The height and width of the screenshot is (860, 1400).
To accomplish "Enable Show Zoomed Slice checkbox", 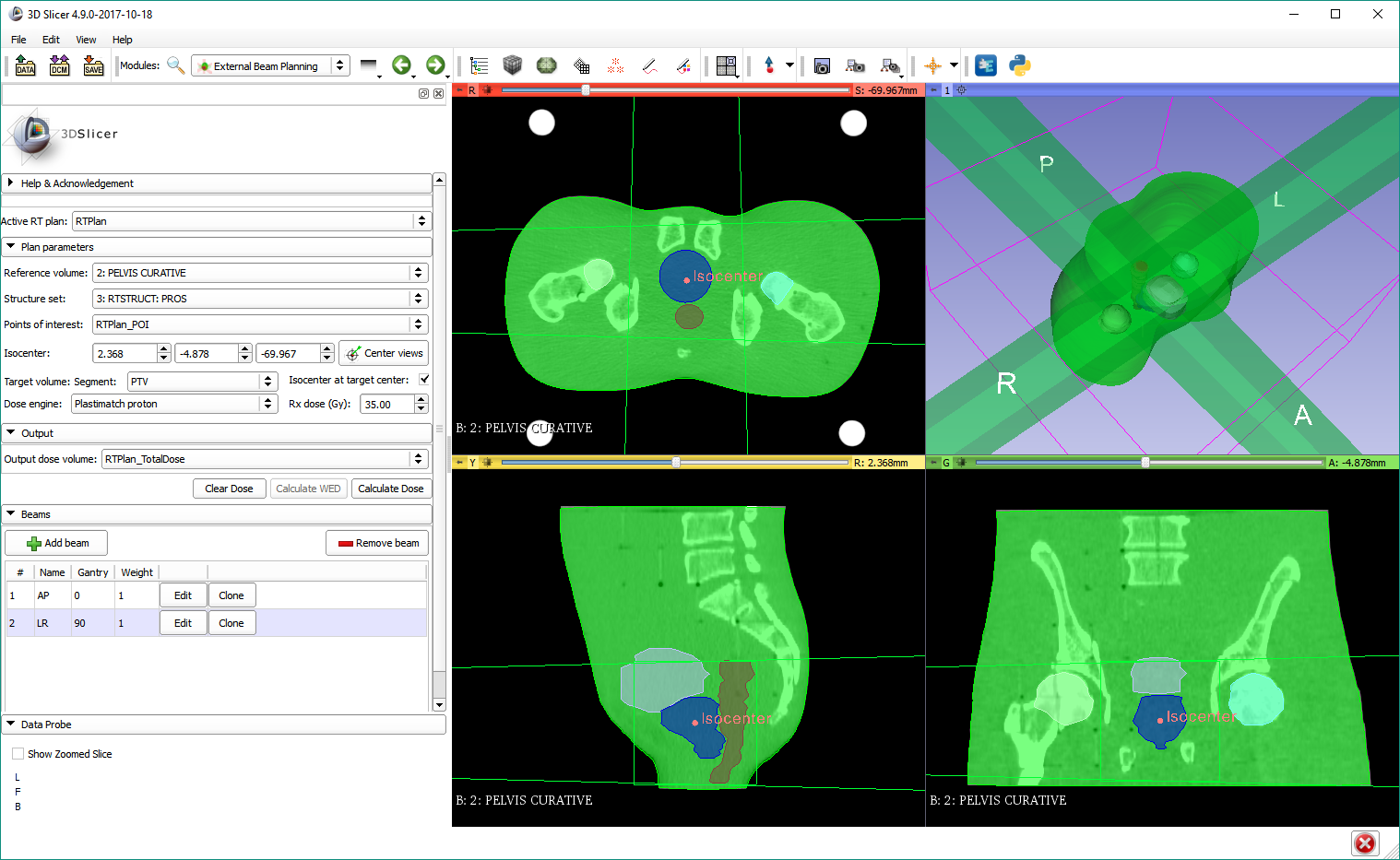I will coord(18,754).
